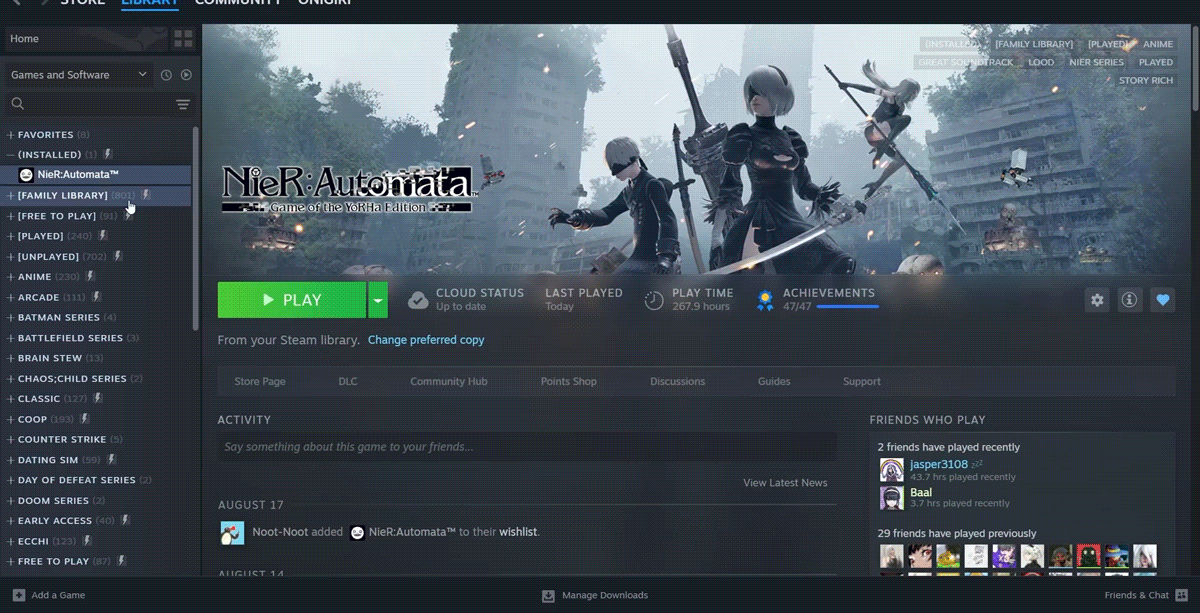Click the bolt icon next to INSTALLED

point(108,154)
